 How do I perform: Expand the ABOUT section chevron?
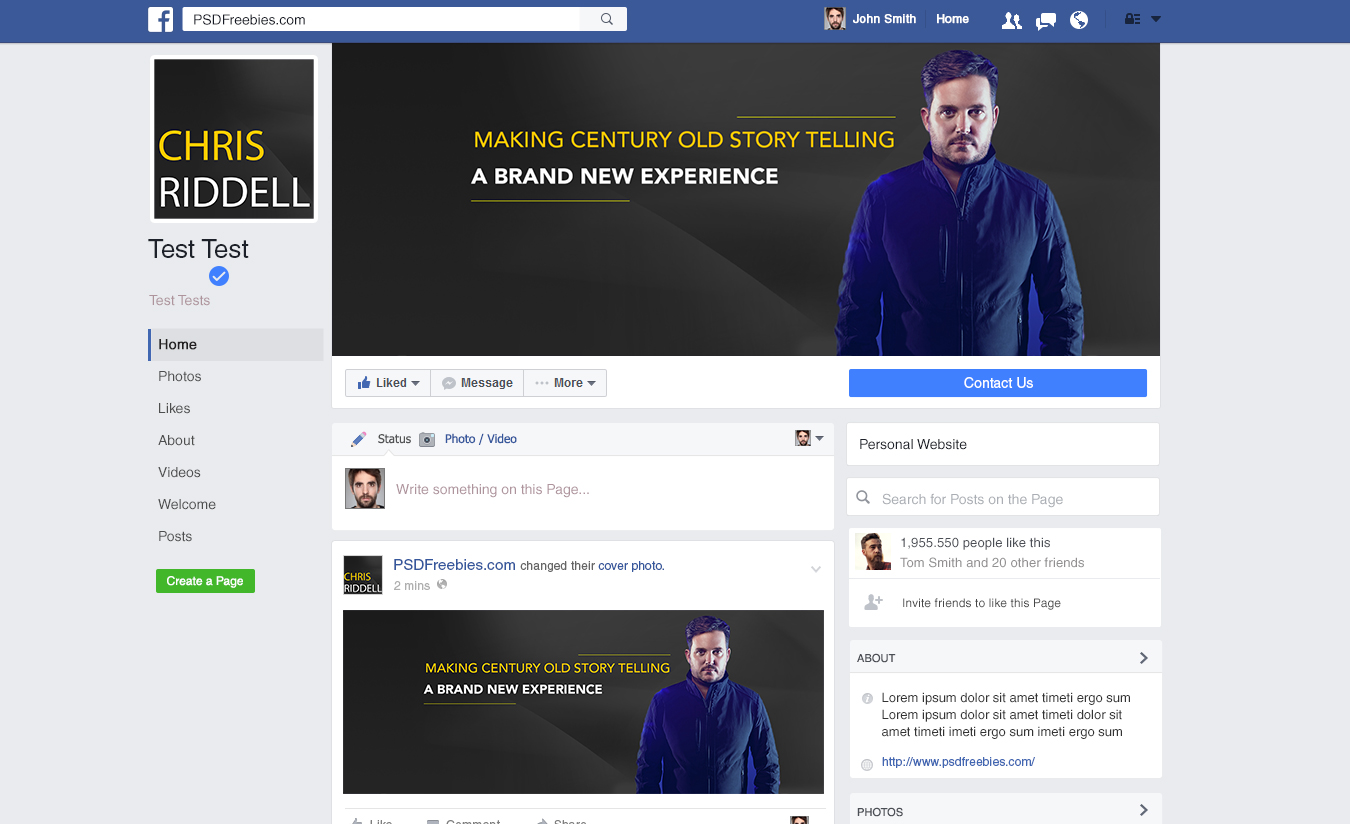(1143, 657)
